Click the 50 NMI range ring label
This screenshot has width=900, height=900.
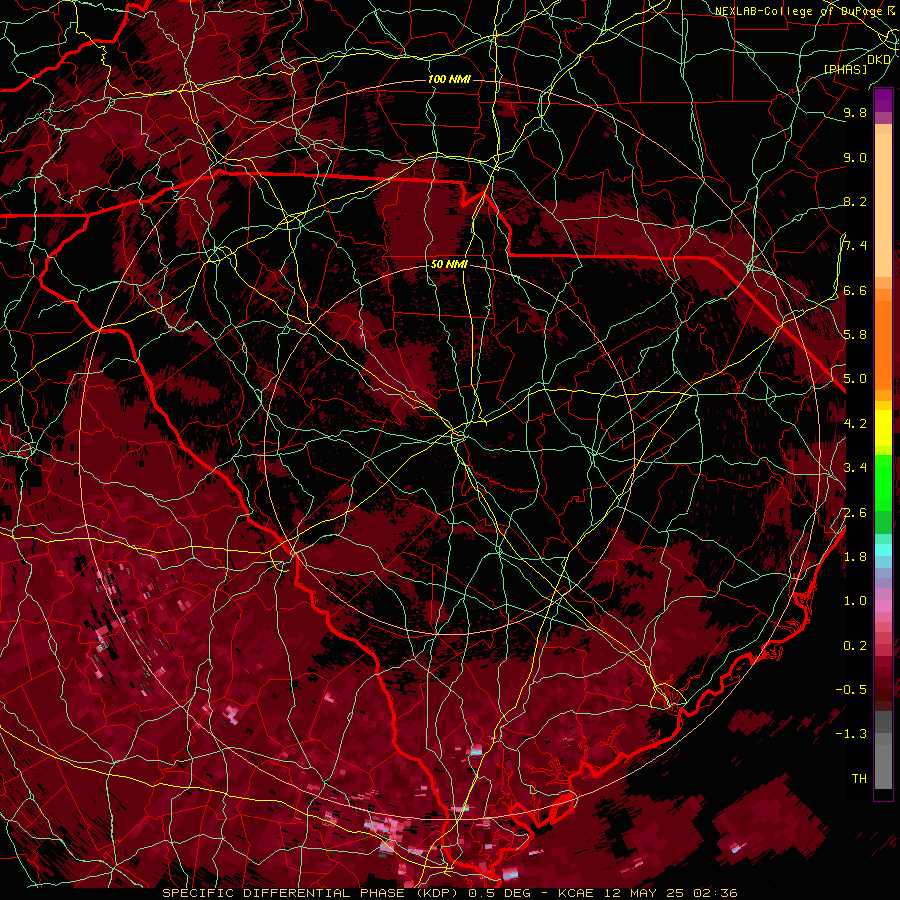449,264
